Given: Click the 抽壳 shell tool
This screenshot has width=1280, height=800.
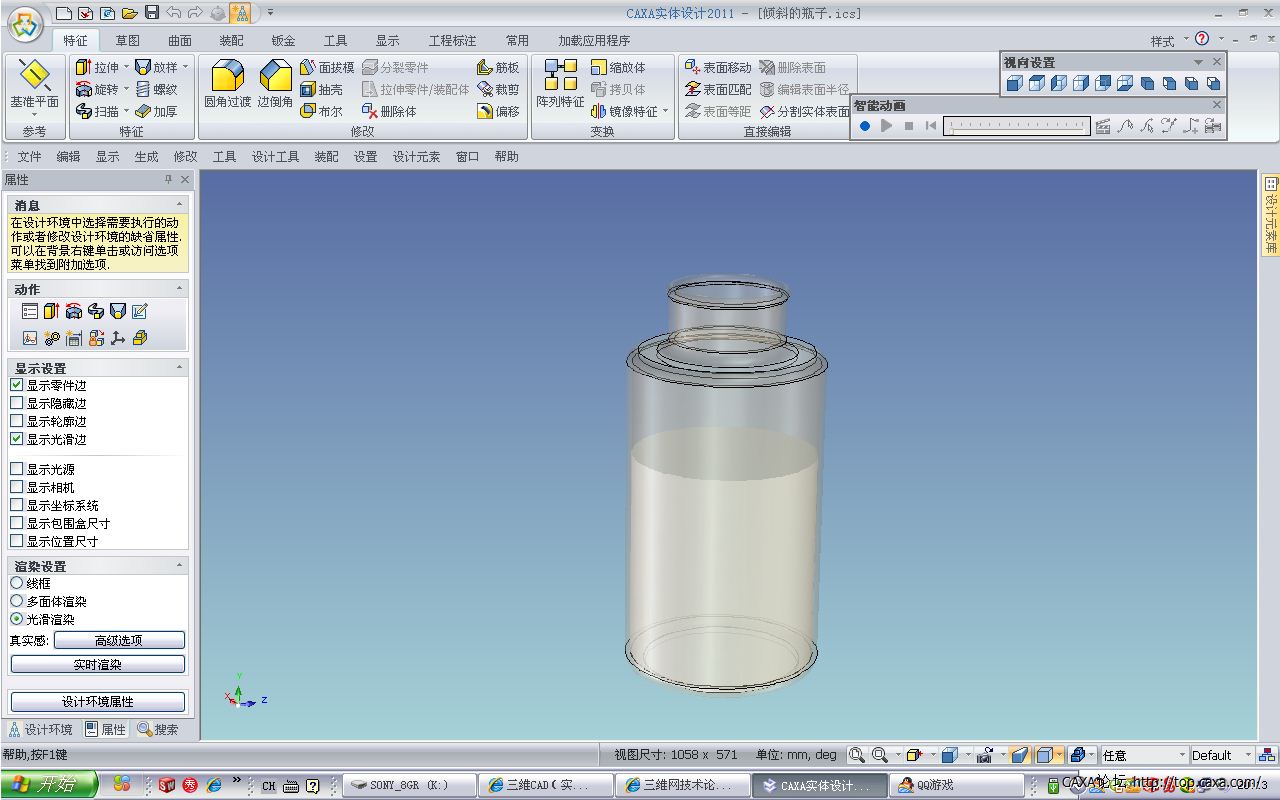Looking at the screenshot, I should (322, 89).
